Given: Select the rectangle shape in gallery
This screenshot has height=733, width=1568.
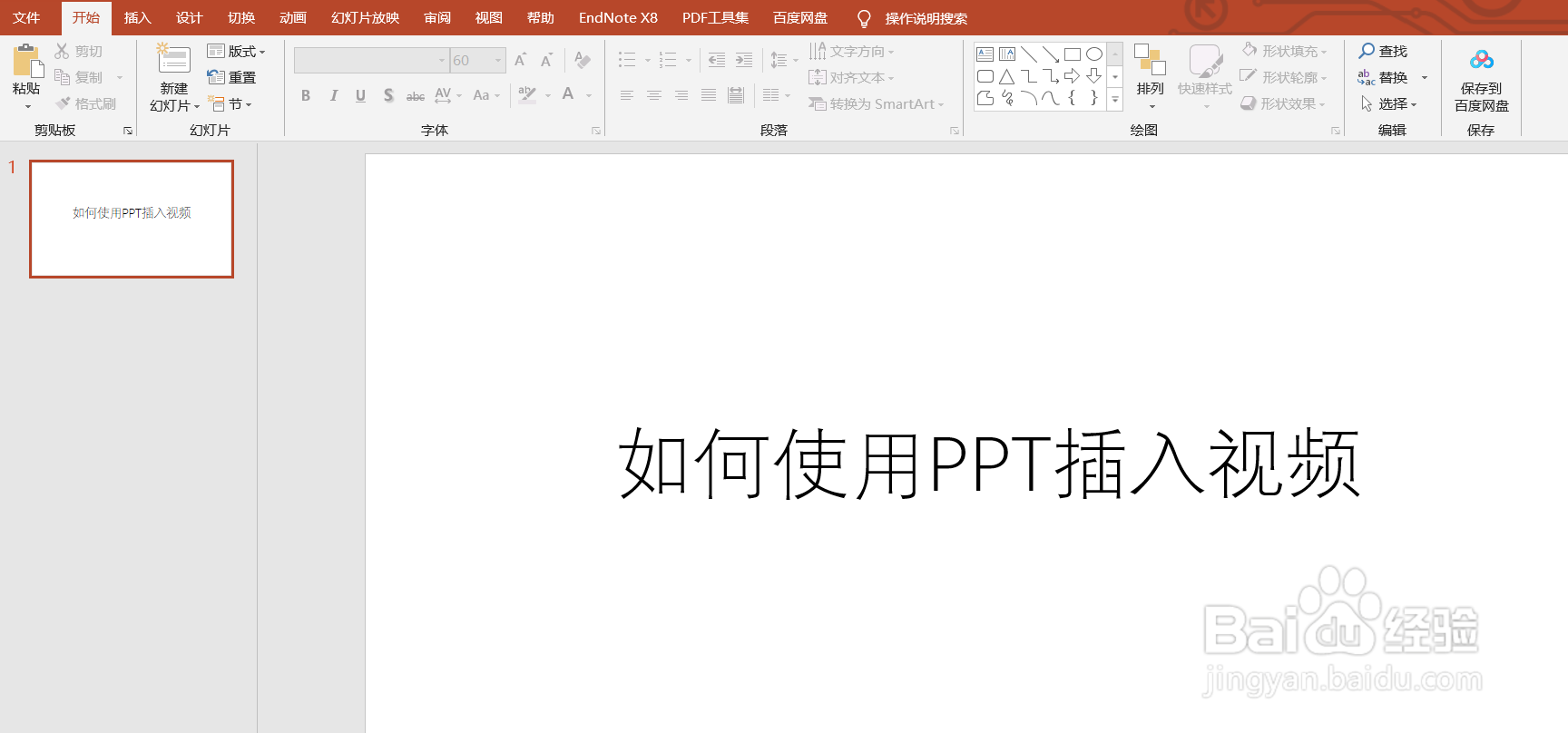Looking at the screenshot, I should pyautogui.click(x=1073, y=54).
